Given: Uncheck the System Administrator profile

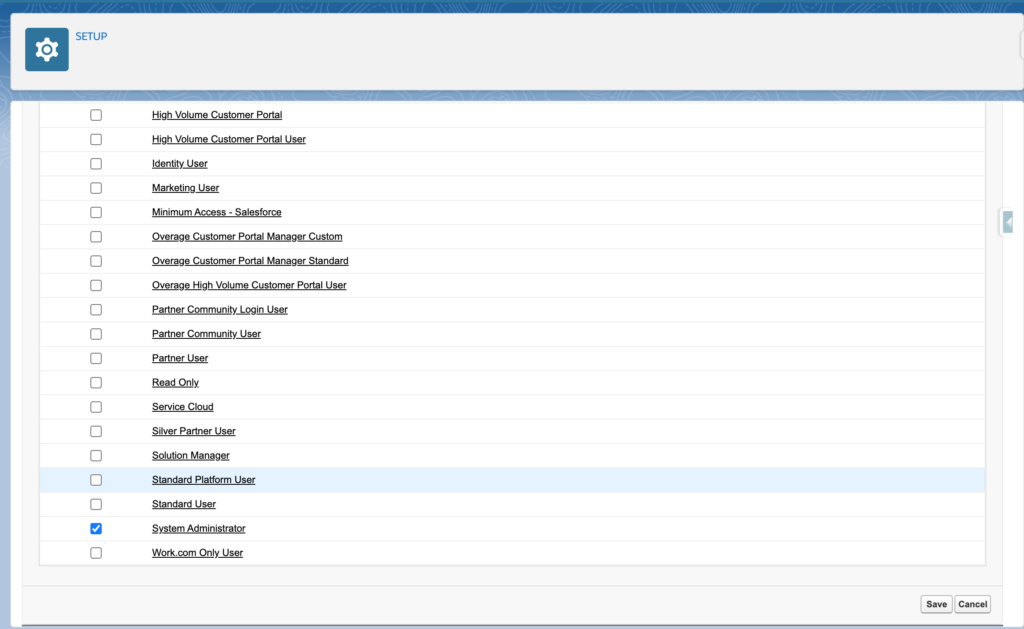Looking at the screenshot, I should [95, 528].
